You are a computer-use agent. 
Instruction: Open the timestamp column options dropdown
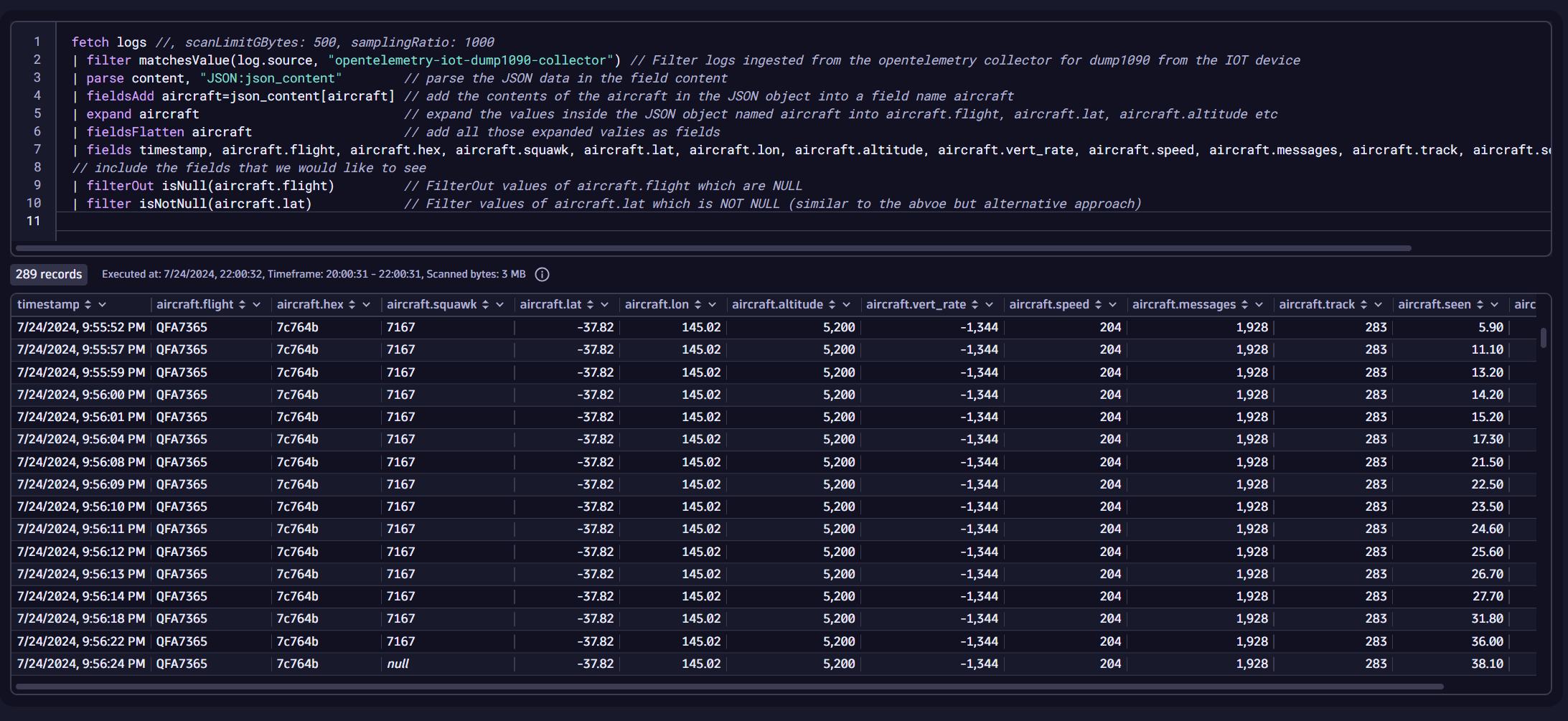103,304
